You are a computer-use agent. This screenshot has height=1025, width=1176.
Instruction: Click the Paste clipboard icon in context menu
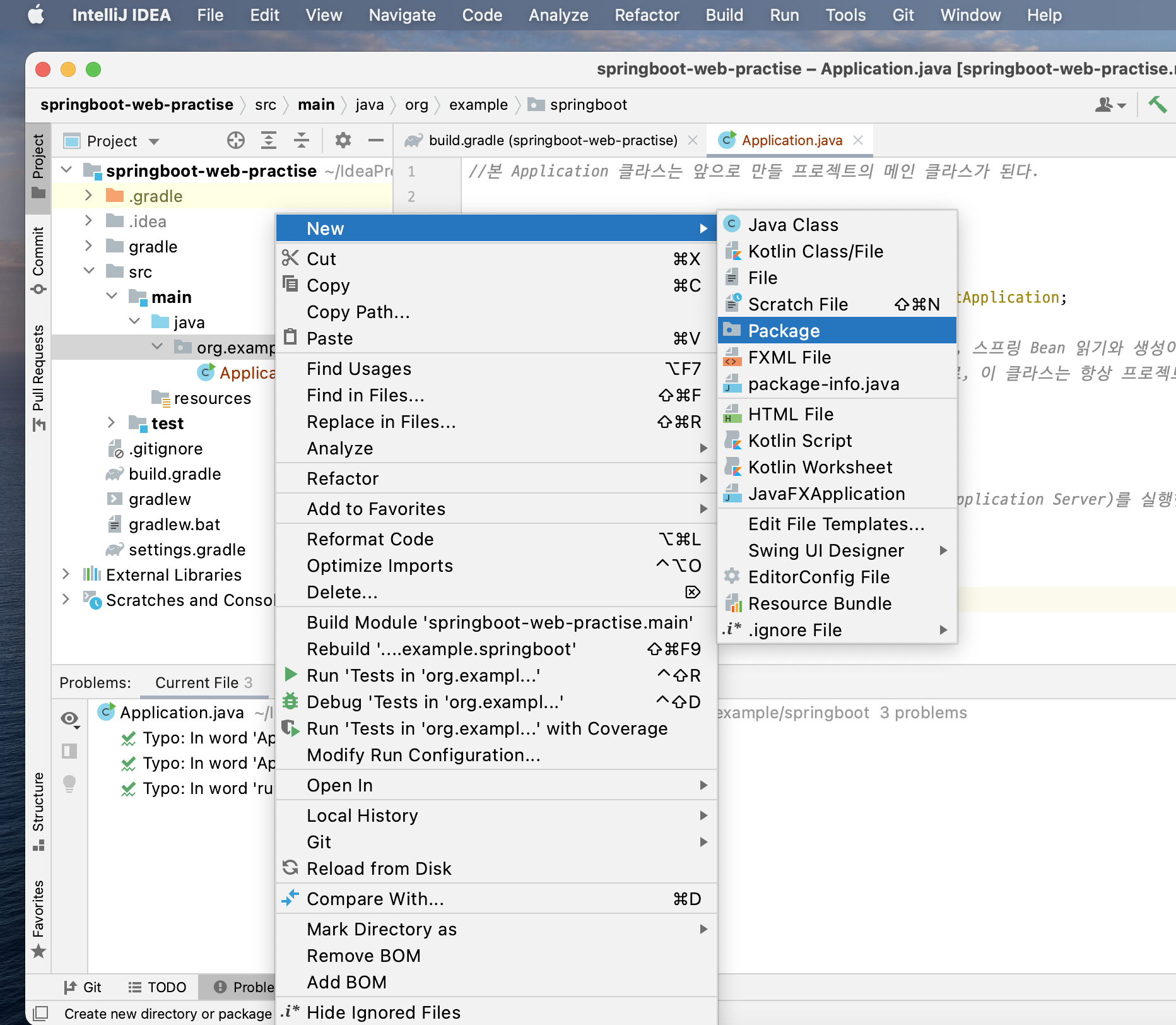[x=290, y=337]
